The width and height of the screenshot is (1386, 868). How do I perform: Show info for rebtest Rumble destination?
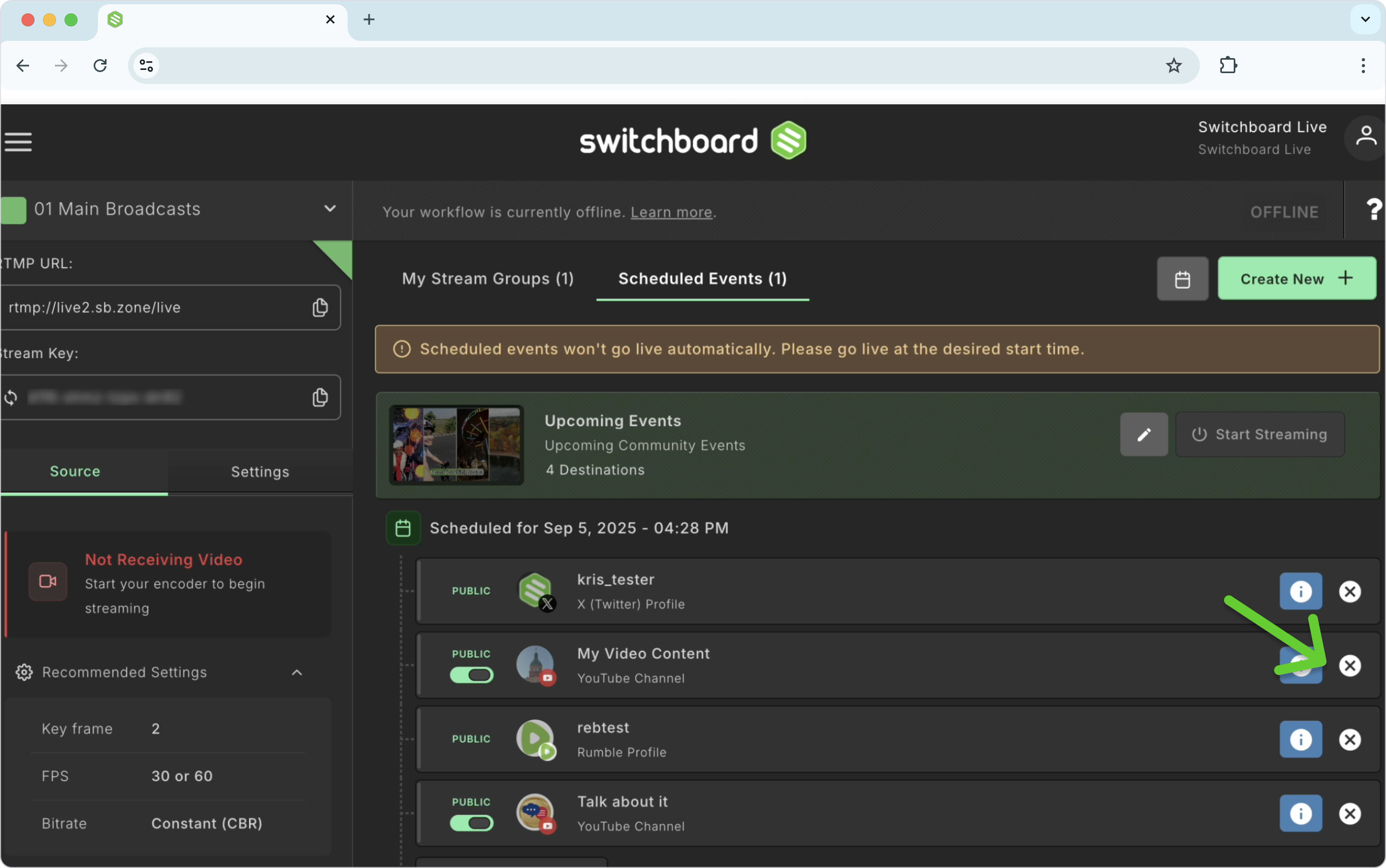1300,739
